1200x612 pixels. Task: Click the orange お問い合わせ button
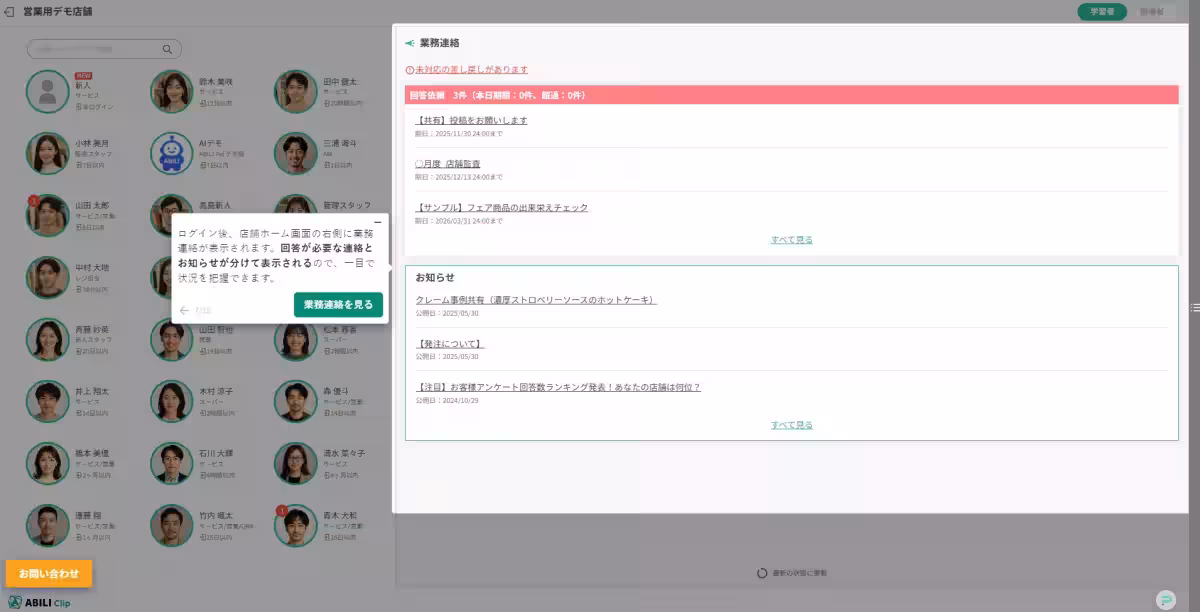coord(48,573)
